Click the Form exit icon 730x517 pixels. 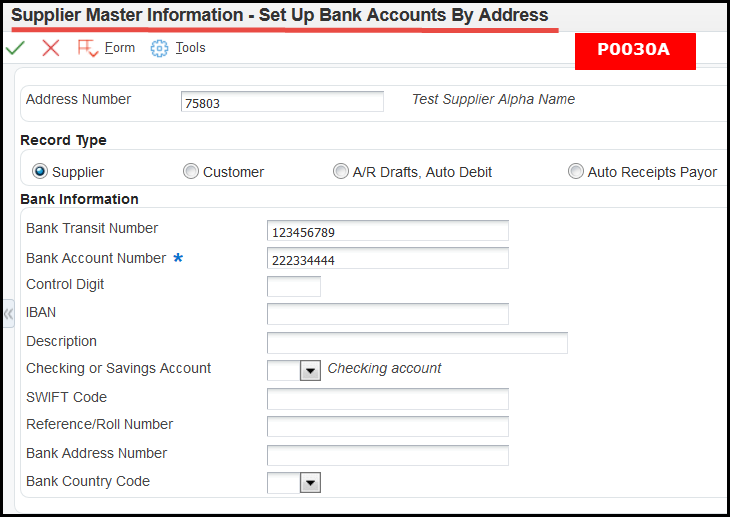coord(88,48)
